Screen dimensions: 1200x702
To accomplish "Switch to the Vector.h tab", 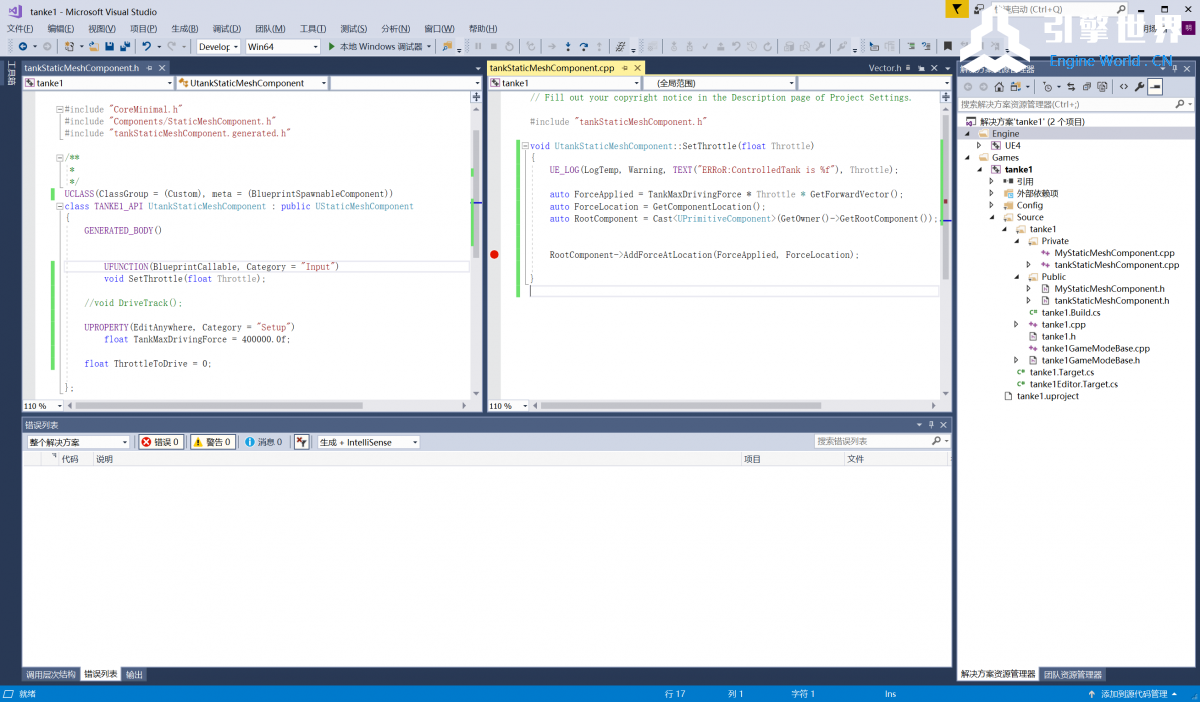I will [x=884, y=68].
